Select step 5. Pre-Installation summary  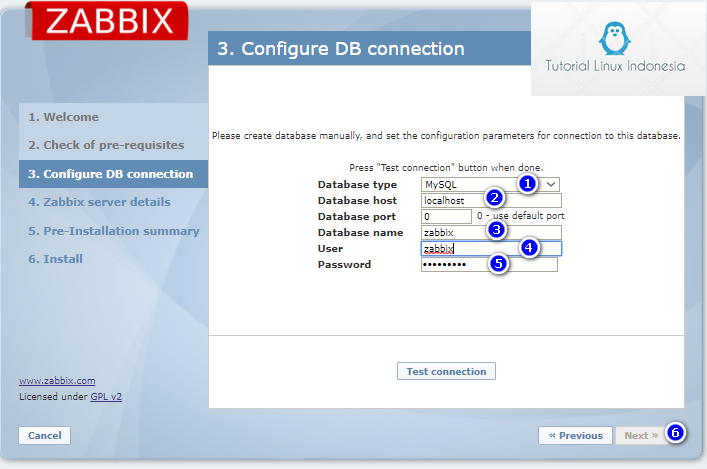[x=113, y=231]
